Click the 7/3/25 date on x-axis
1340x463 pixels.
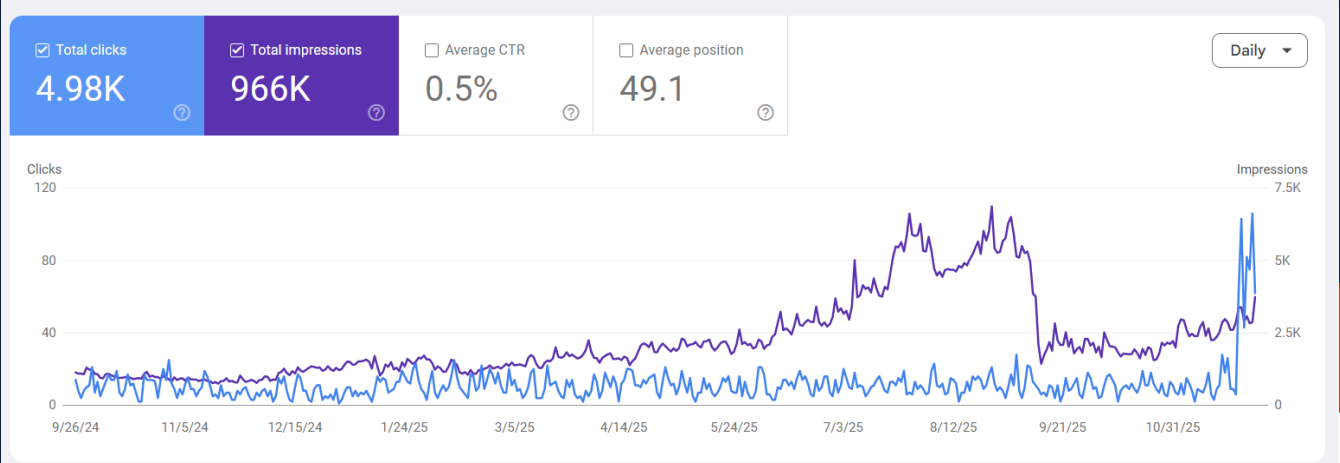click(x=842, y=427)
